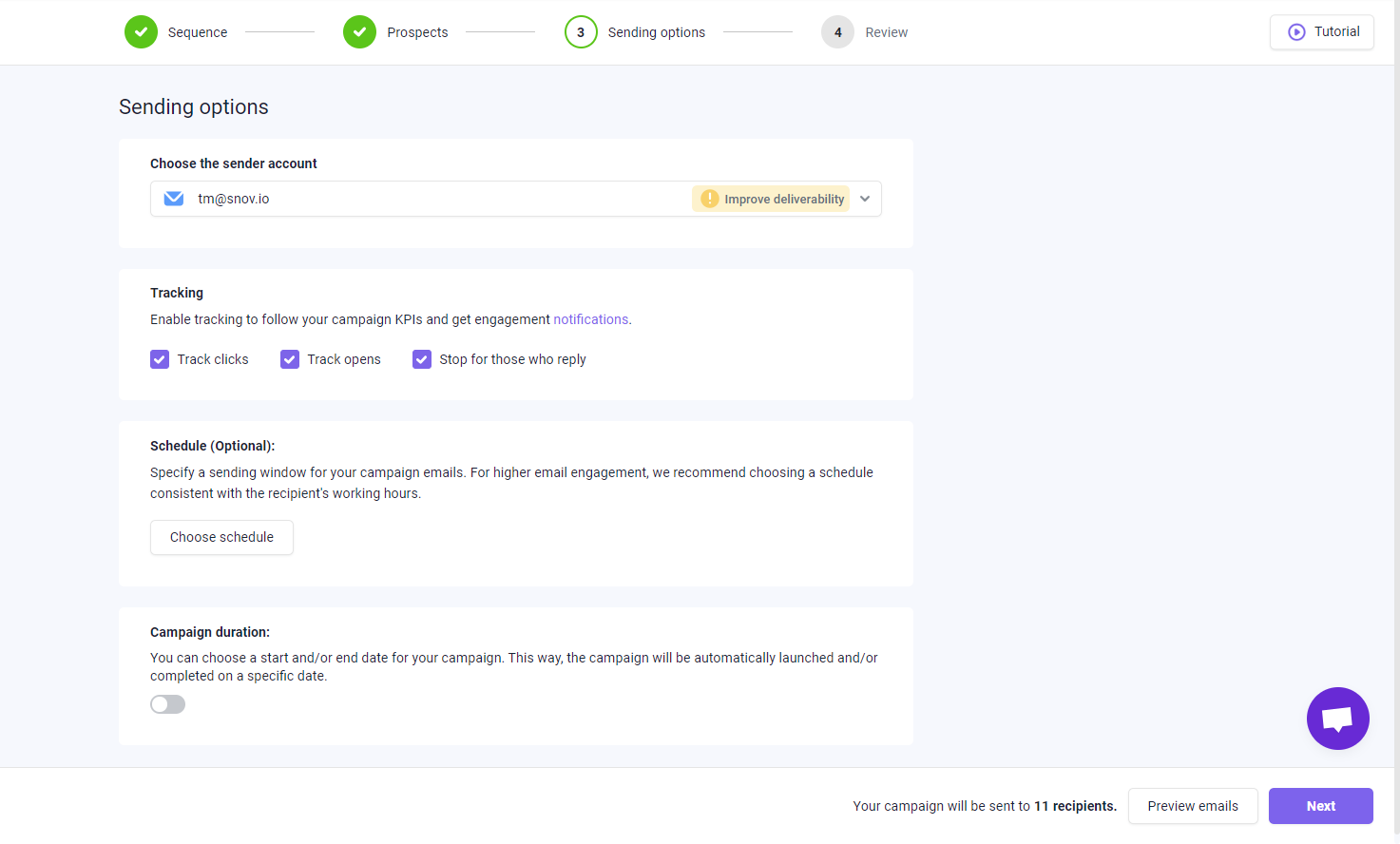Uncheck the Track opens checkbox

pos(290,359)
